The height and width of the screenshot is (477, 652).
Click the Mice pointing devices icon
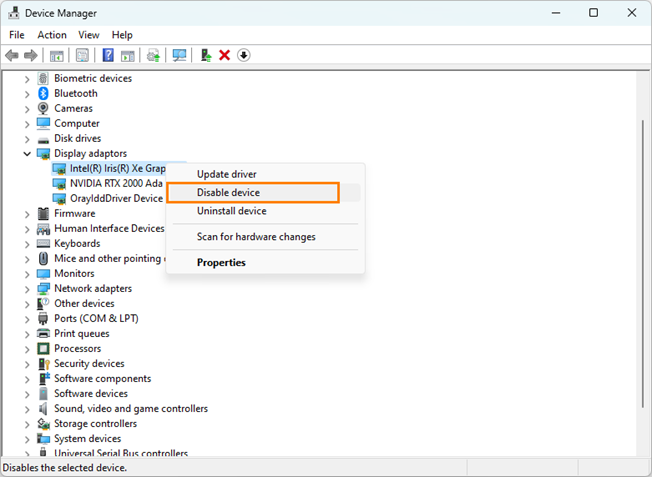point(43,259)
